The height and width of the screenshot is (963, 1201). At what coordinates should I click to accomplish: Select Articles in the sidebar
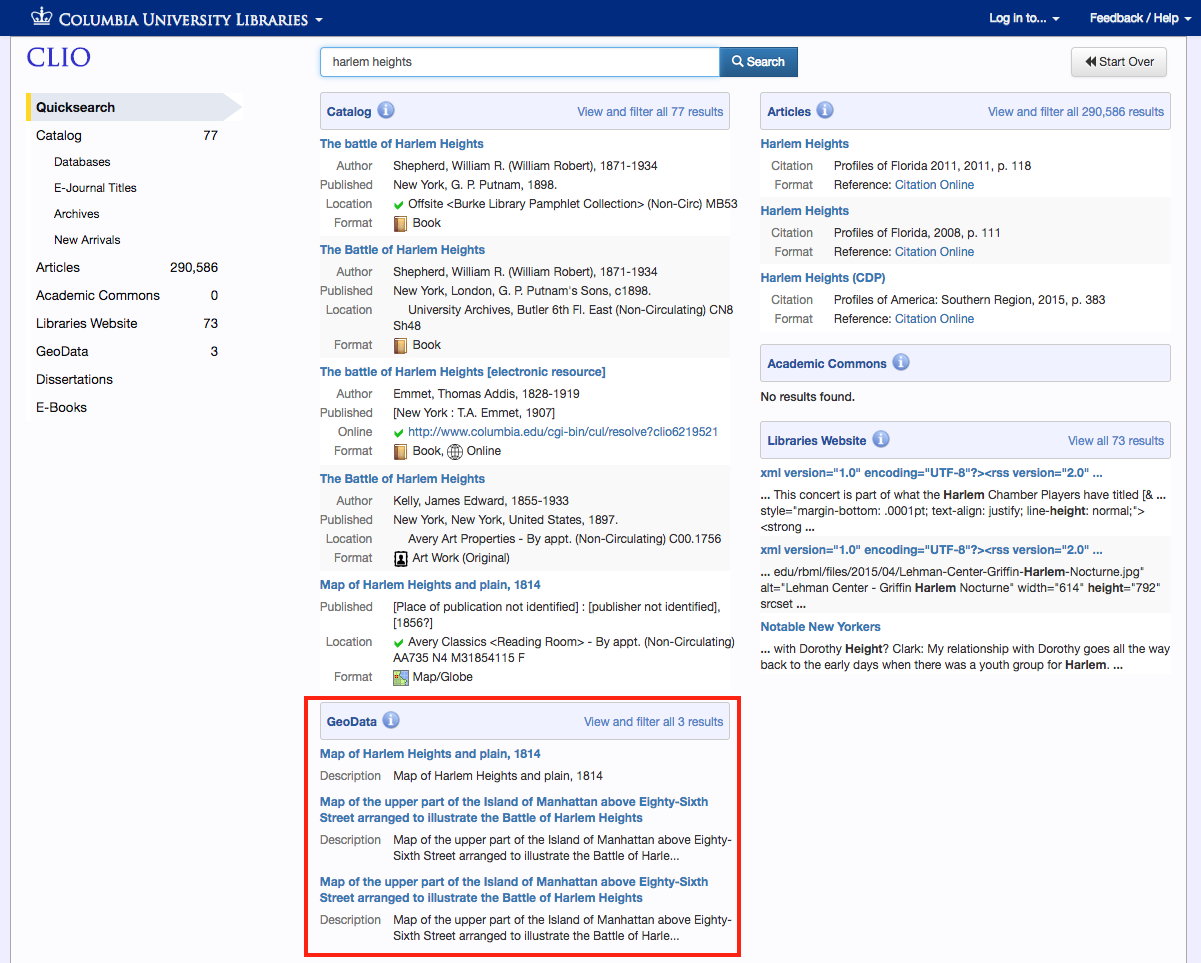tap(58, 267)
